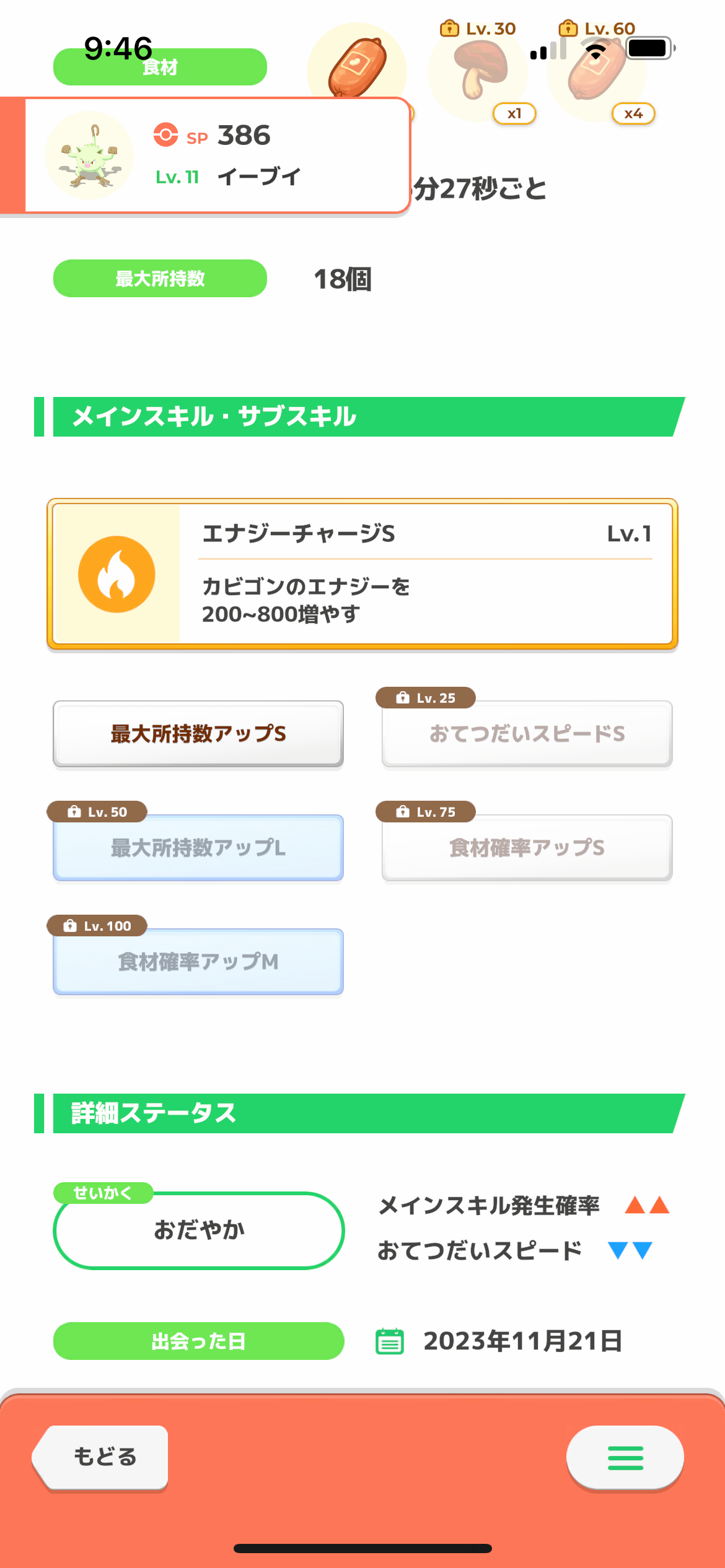725x1568 pixels.
Task: Tap the green calendar icon
Action: [390, 1341]
